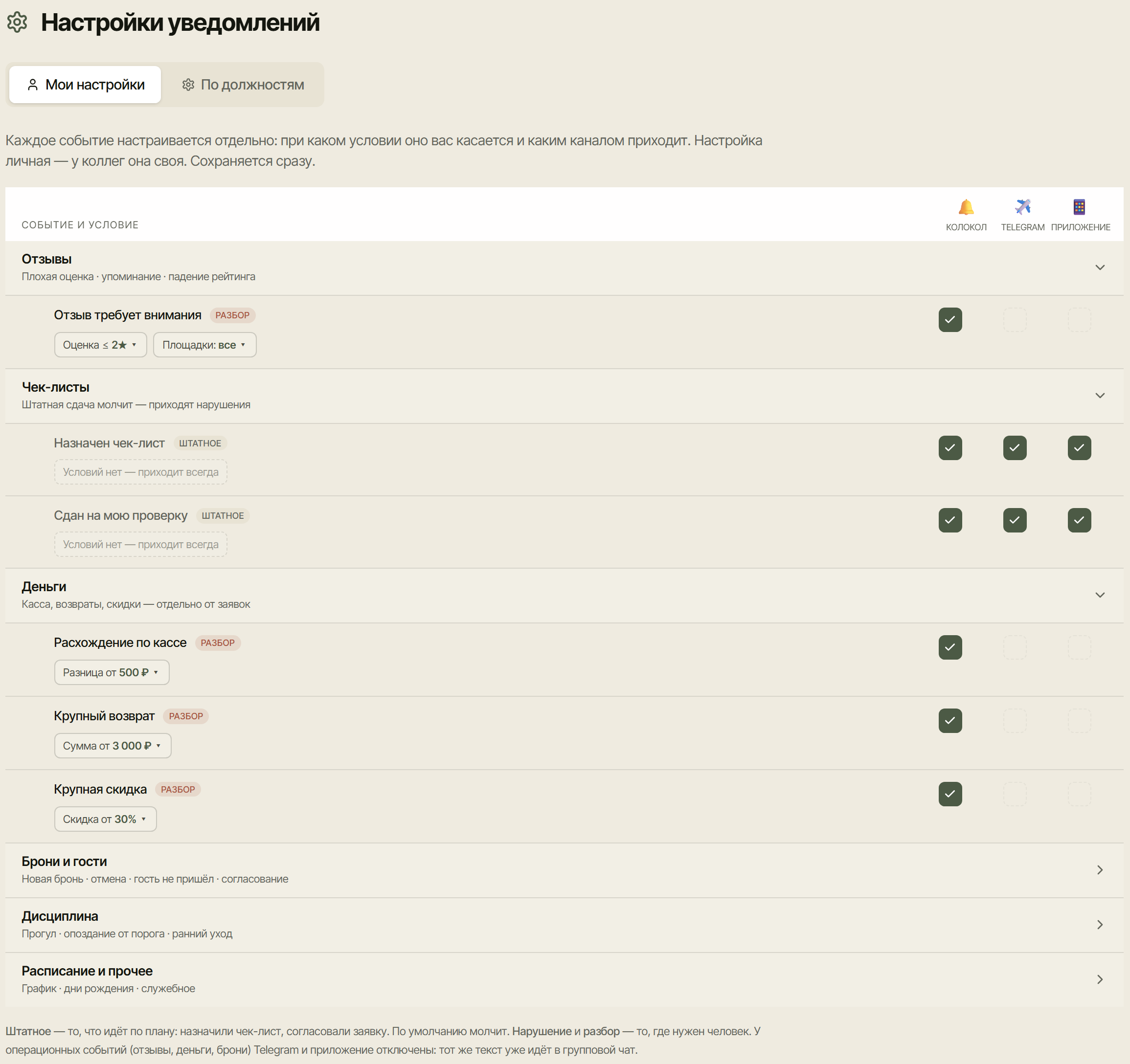Uncheck Колокол for Крупный возврат
This screenshot has width=1130, height=1064.
pyautogui.click(x=950, y=720)
